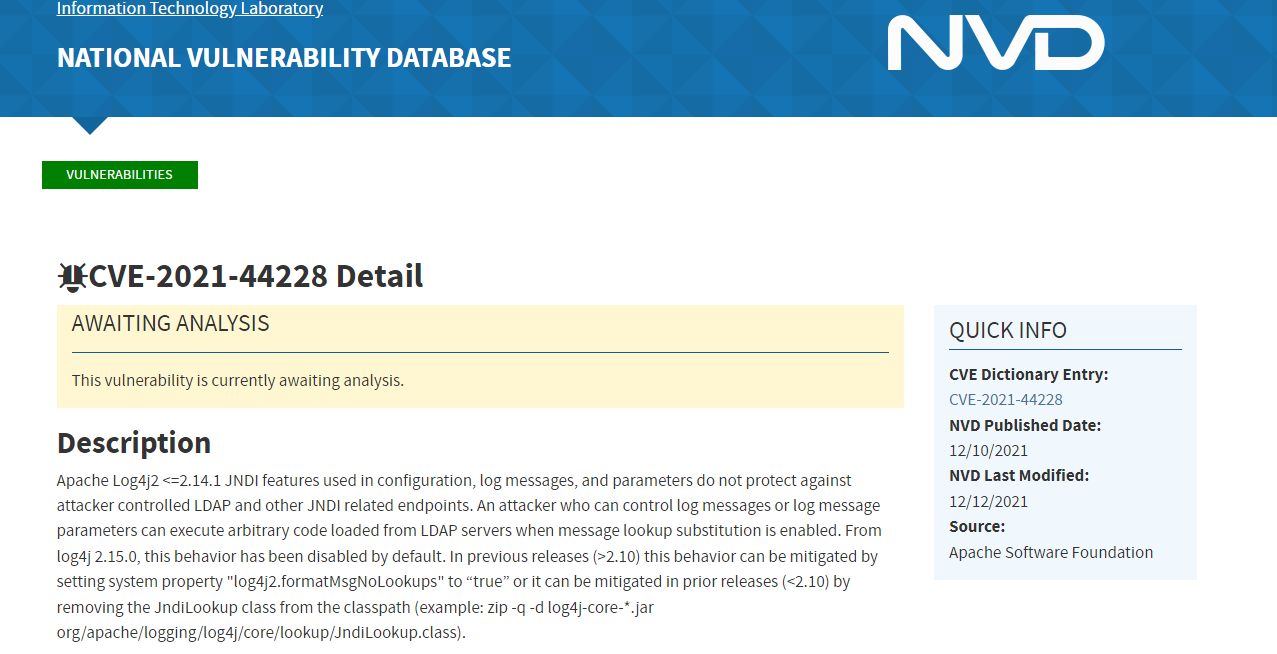The image size is (1277, 654).
Task: Click the 'NVD Published Date:' label
Action: (1025, 425)
